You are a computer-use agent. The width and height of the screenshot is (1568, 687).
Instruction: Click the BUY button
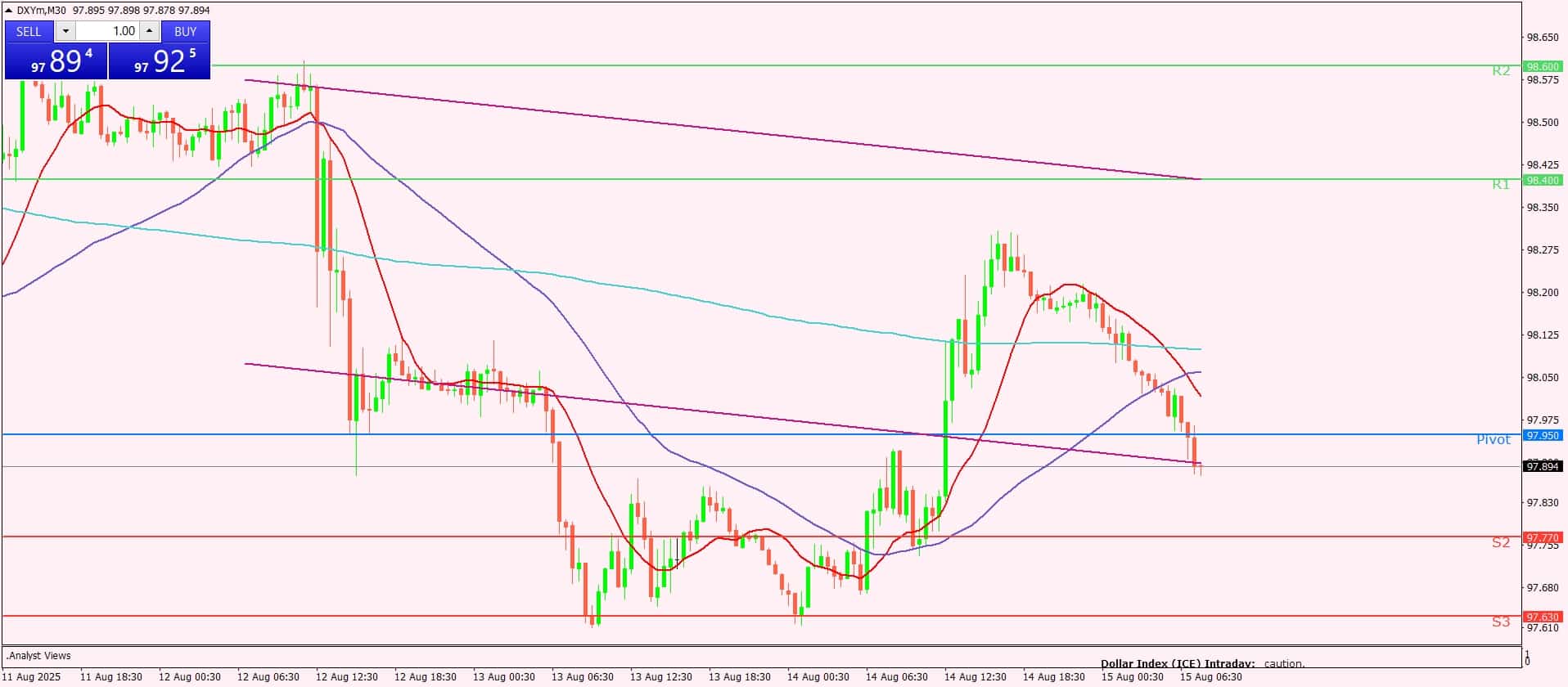pyautogui.click(x=186, y=31)
